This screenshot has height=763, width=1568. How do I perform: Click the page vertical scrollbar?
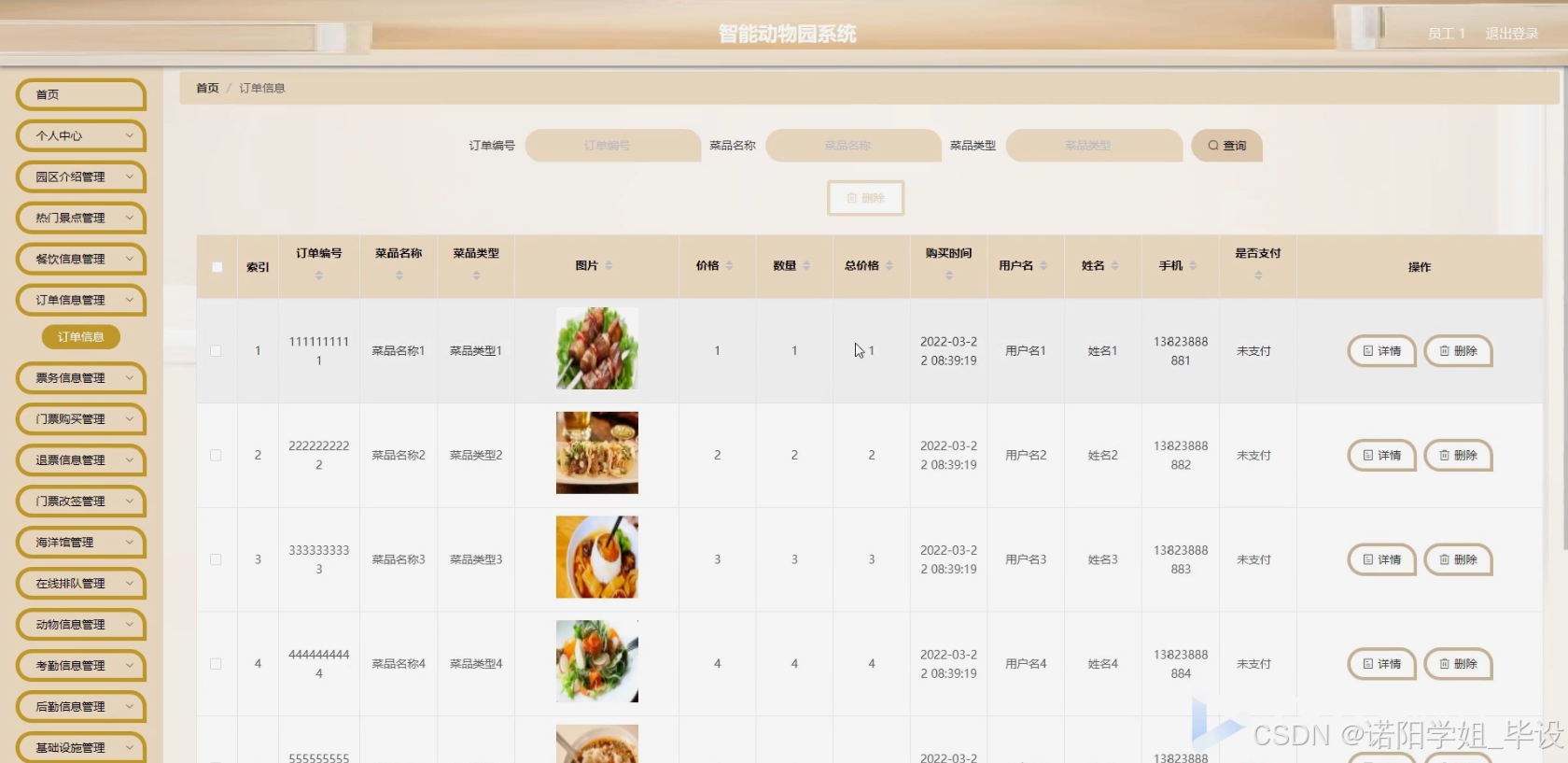click(x=1563, y=308)
